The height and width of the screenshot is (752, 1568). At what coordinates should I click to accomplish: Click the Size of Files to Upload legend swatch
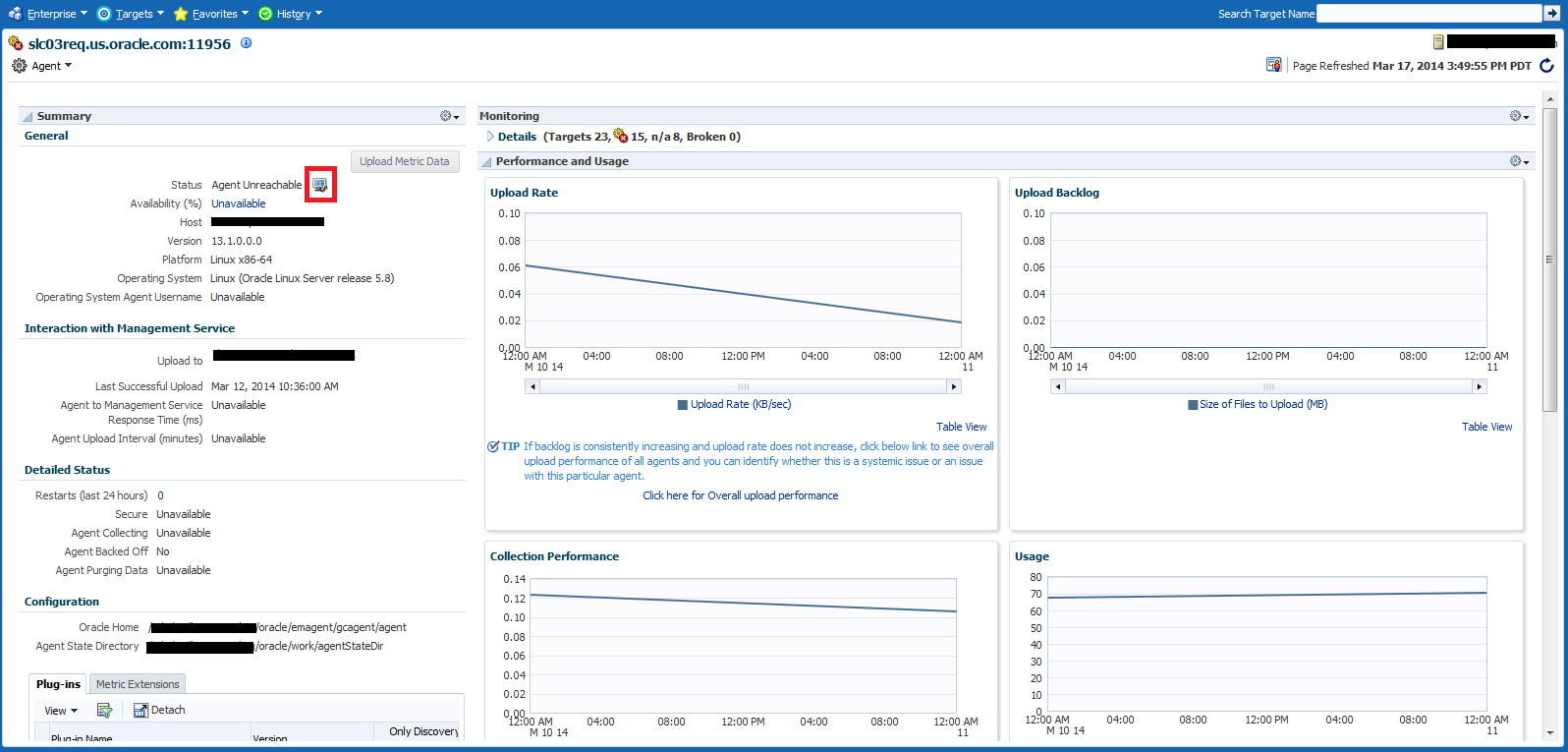click(1193, 405)
